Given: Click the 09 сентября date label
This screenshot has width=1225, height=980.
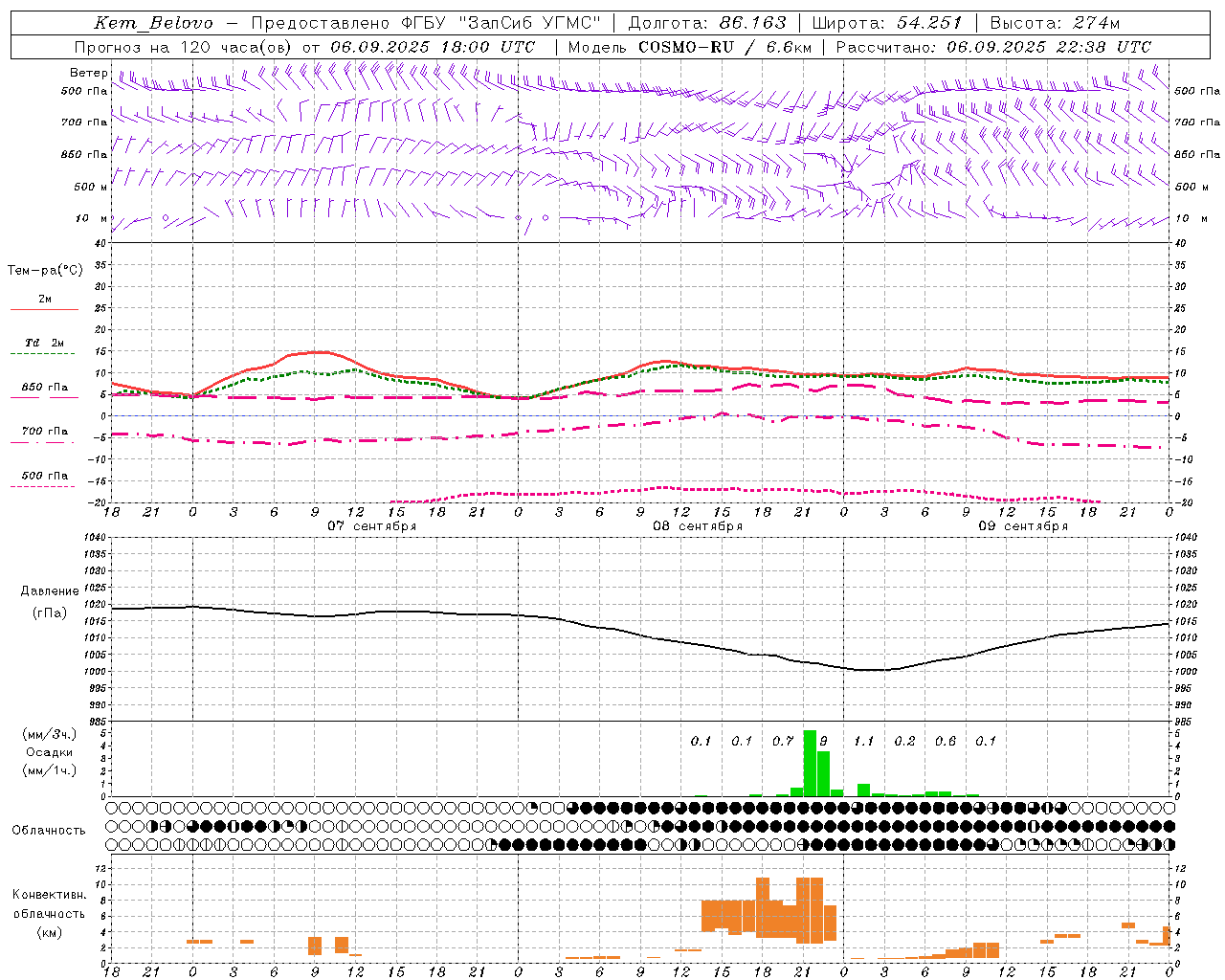Looking at the screenshot, I should tap(1023, 526).
